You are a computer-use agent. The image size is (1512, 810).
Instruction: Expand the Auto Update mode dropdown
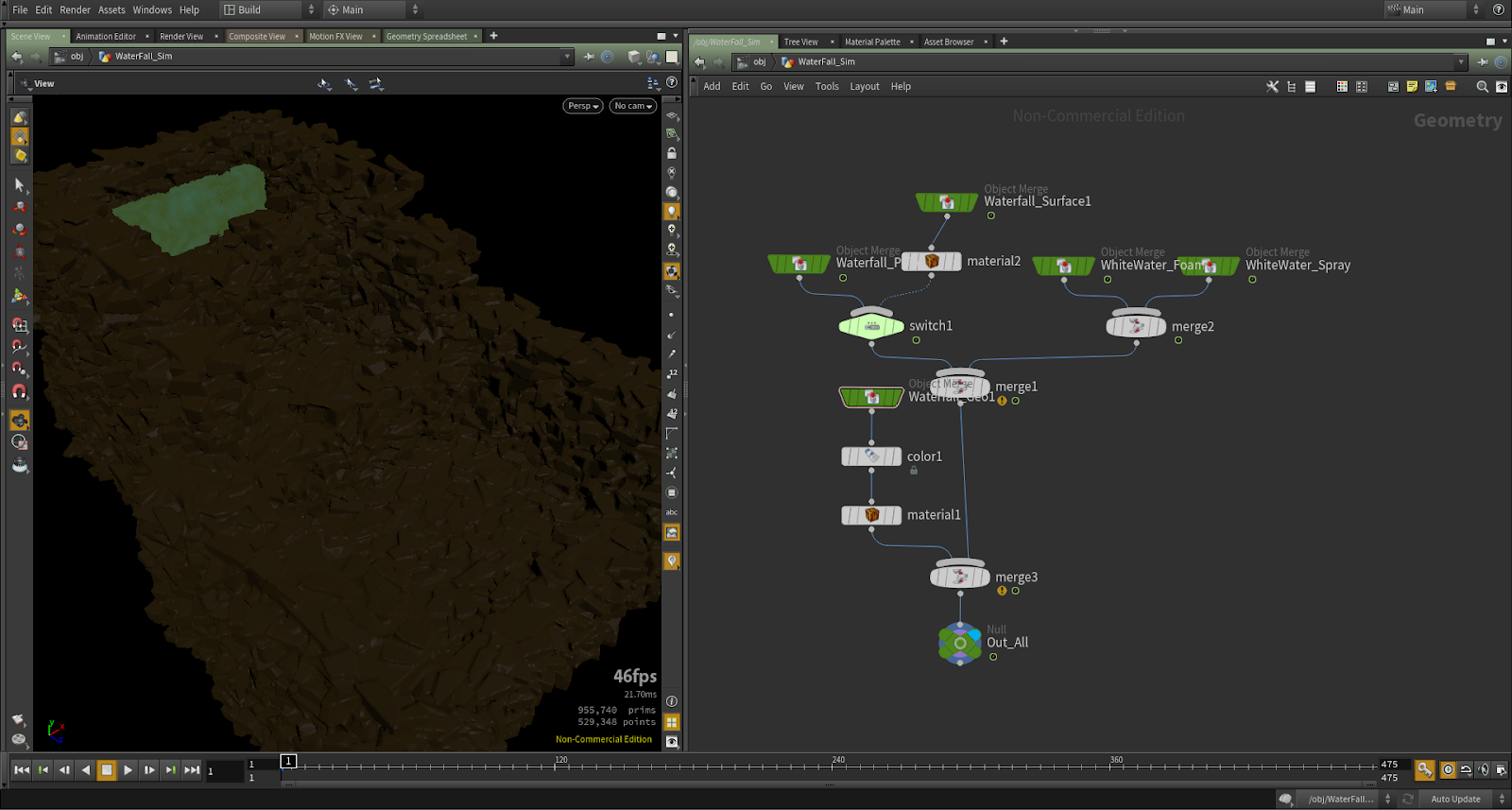coord(1502,799)
